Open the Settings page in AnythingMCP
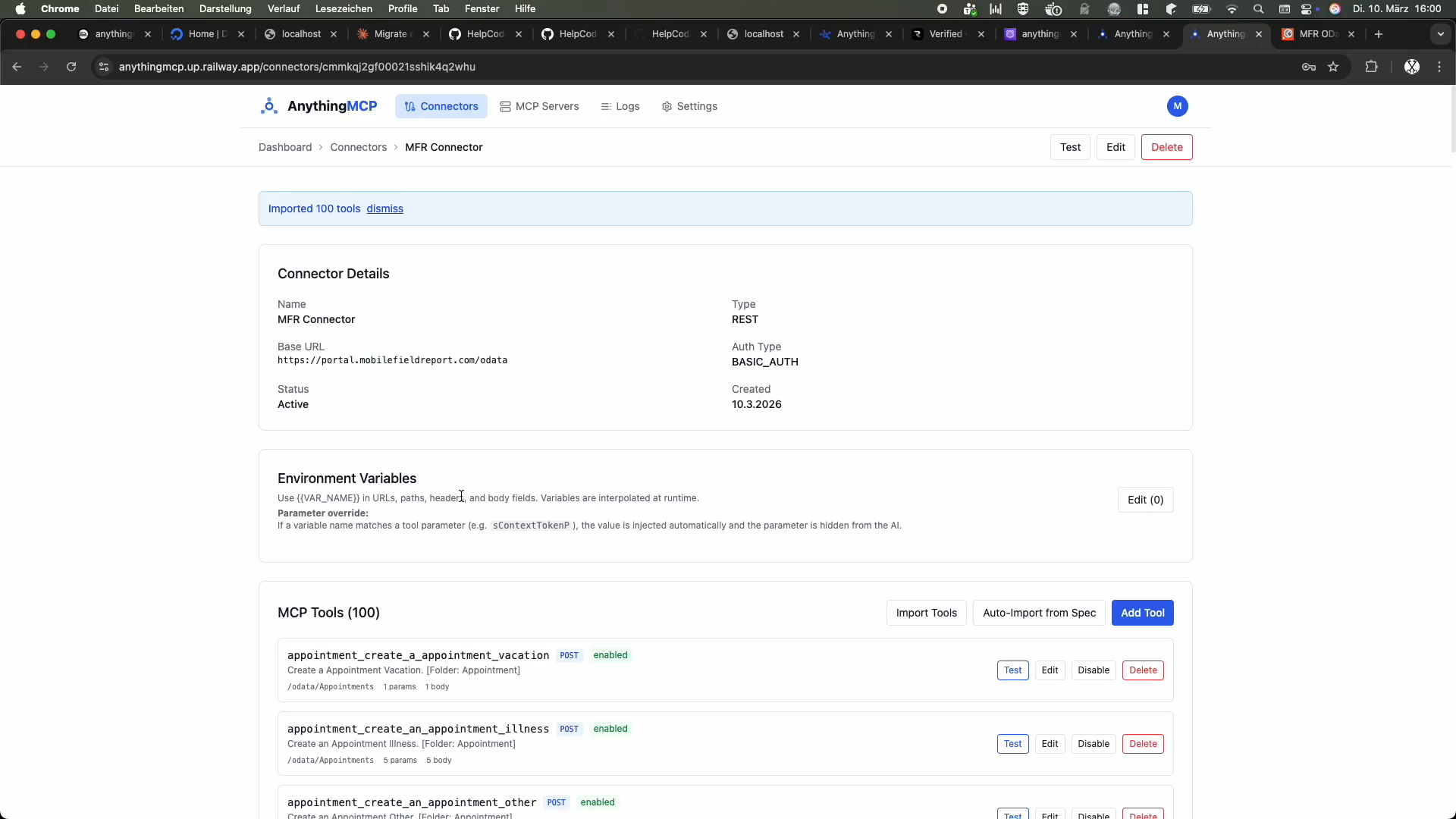Viewport: 1456px width, 819px height. pos(689,106)
